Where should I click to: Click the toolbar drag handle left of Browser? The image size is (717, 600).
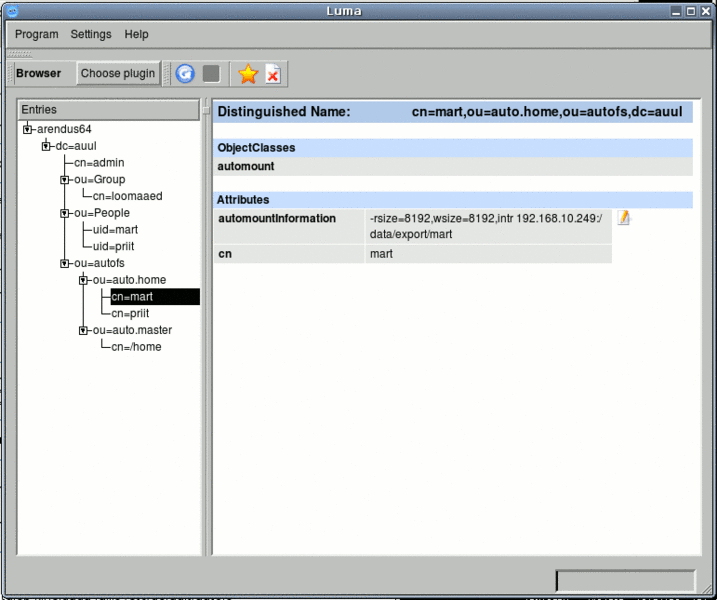(10, 73)
